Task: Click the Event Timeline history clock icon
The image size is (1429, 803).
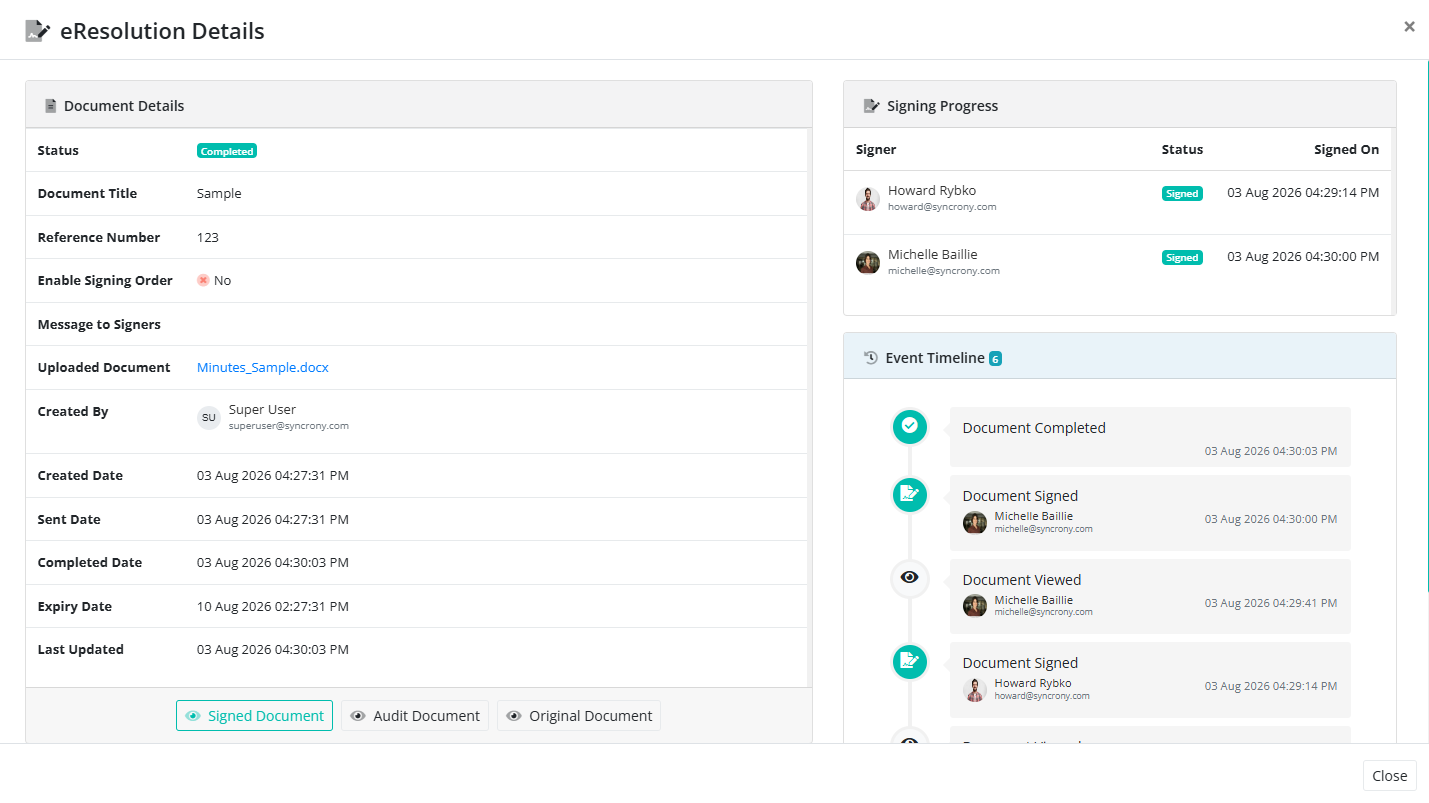Action: pyautogui.click(x=871, y=357)
